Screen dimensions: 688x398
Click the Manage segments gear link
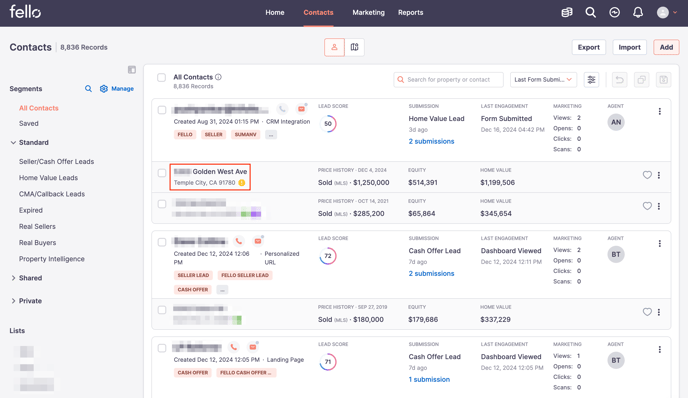tap(117, 89)
